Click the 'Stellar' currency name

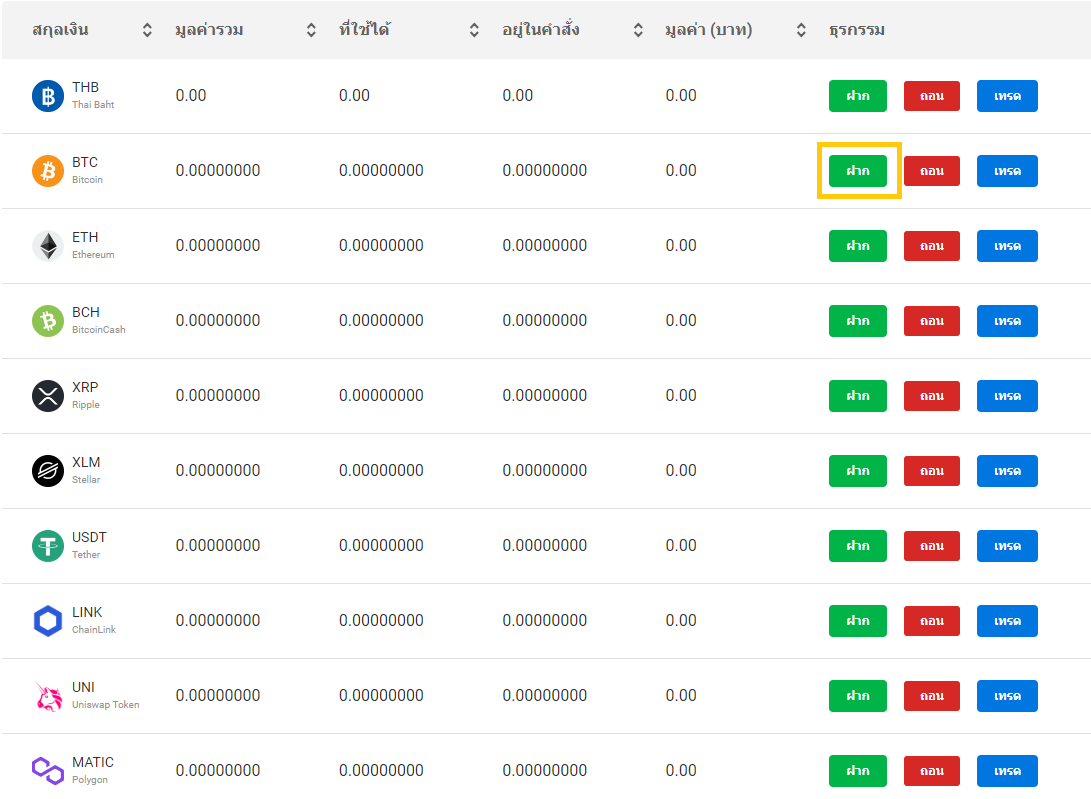click(x=86, y=480)
